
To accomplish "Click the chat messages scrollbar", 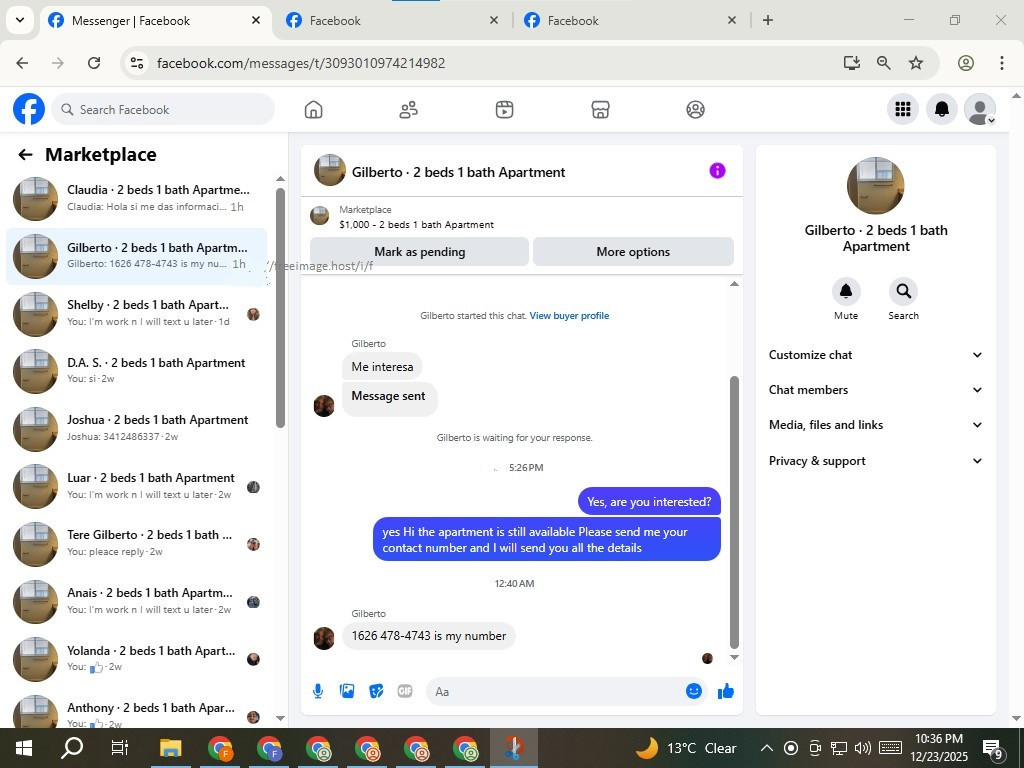I will click(x=734, y=513).
